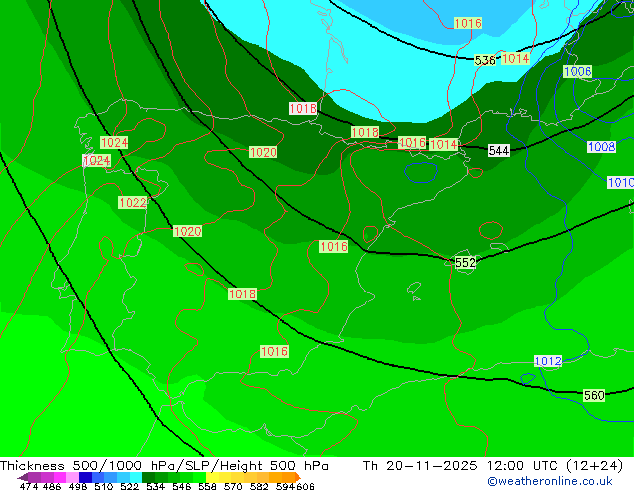This screenshot has width=634, height=490.
Task: Pick the orange arrow tip at the legend's high end
Action: 298,477
